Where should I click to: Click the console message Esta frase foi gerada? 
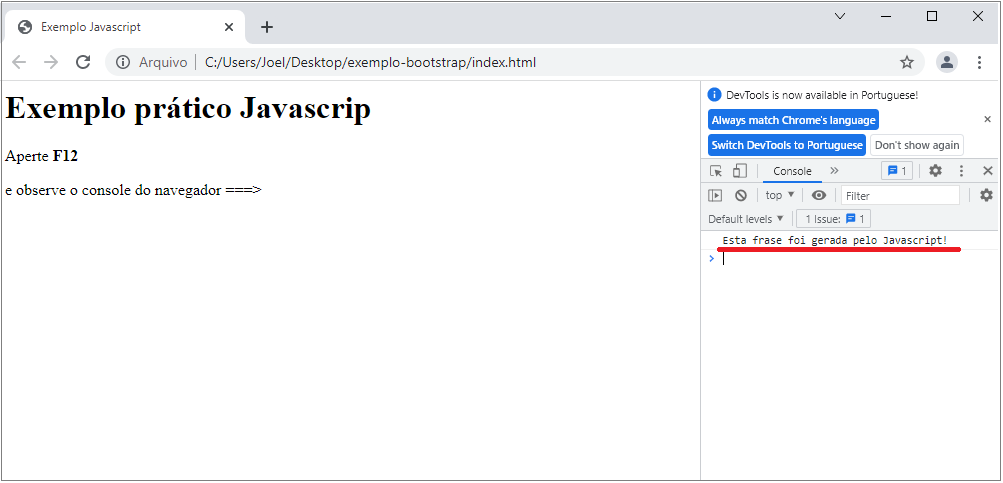834,240
